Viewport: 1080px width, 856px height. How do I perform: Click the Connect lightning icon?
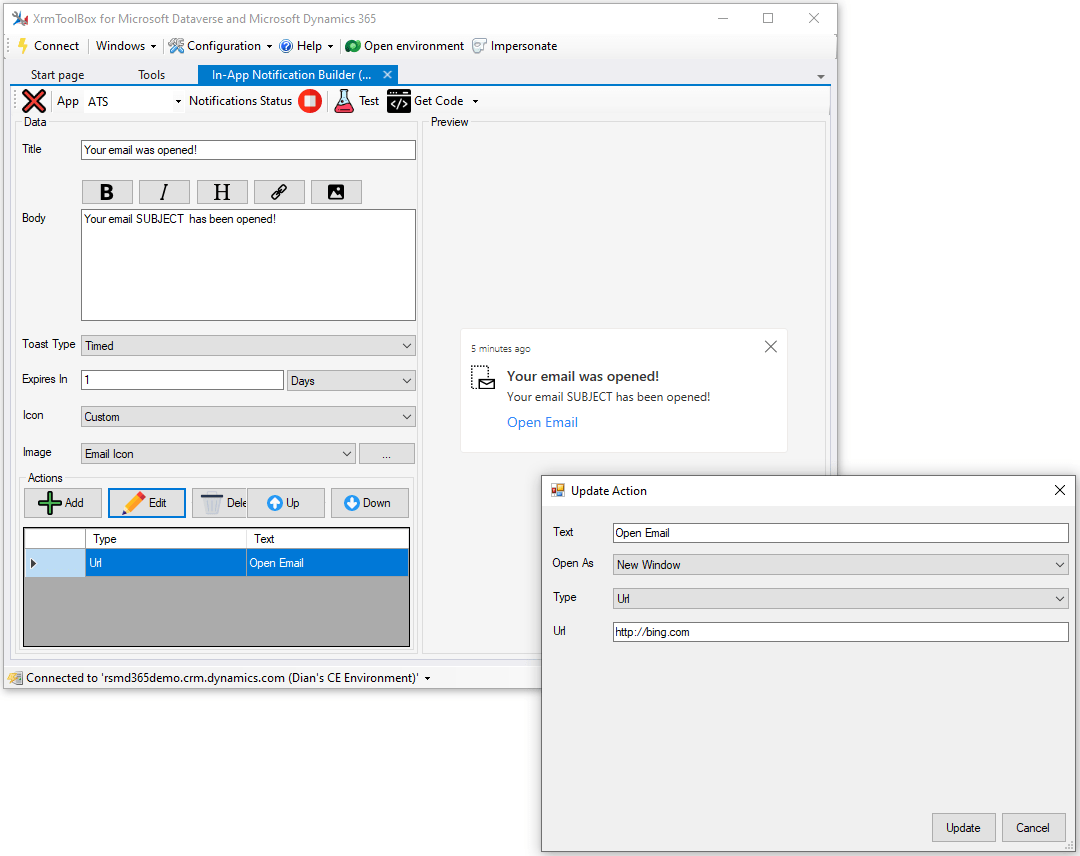pyautogui.click(x=23, y=46)
